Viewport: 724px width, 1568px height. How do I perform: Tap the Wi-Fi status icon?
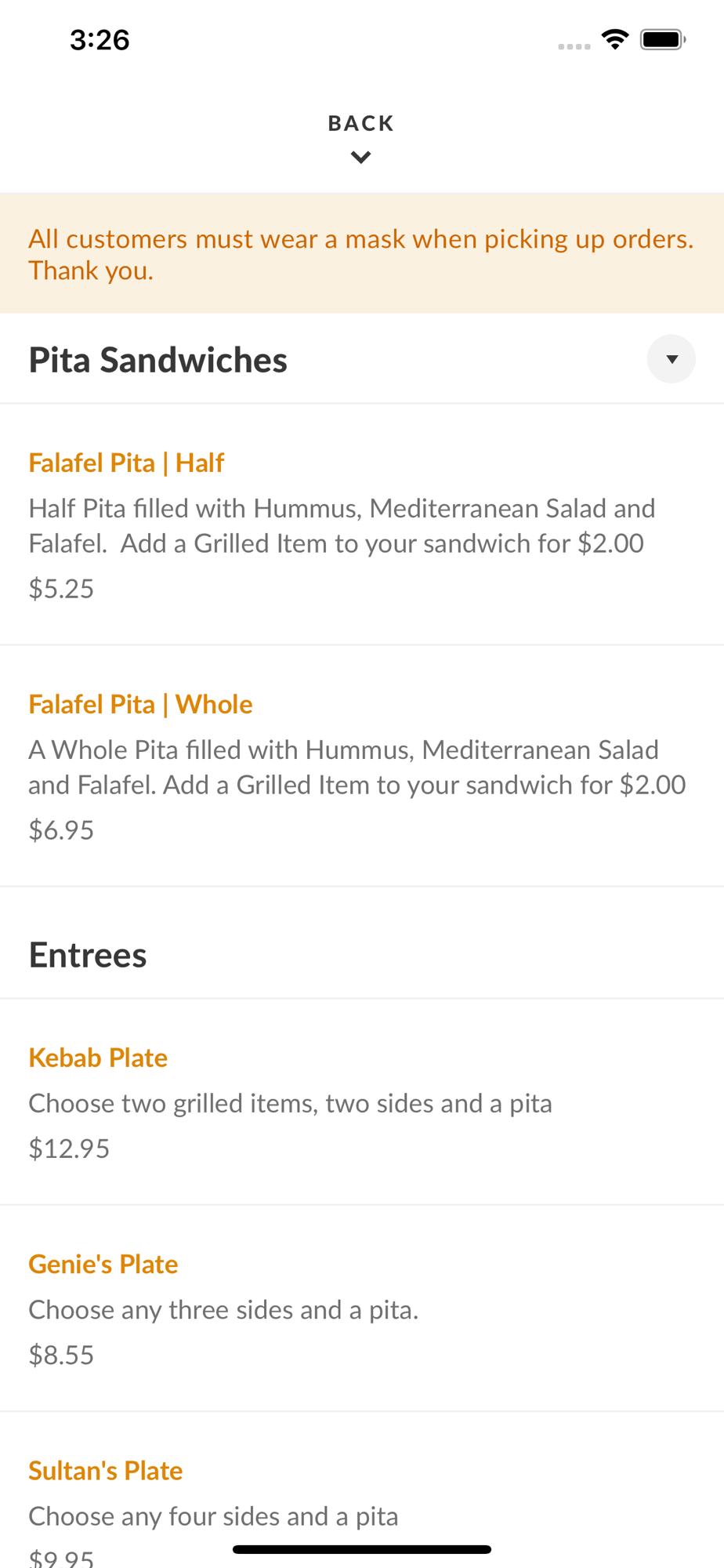615,39
